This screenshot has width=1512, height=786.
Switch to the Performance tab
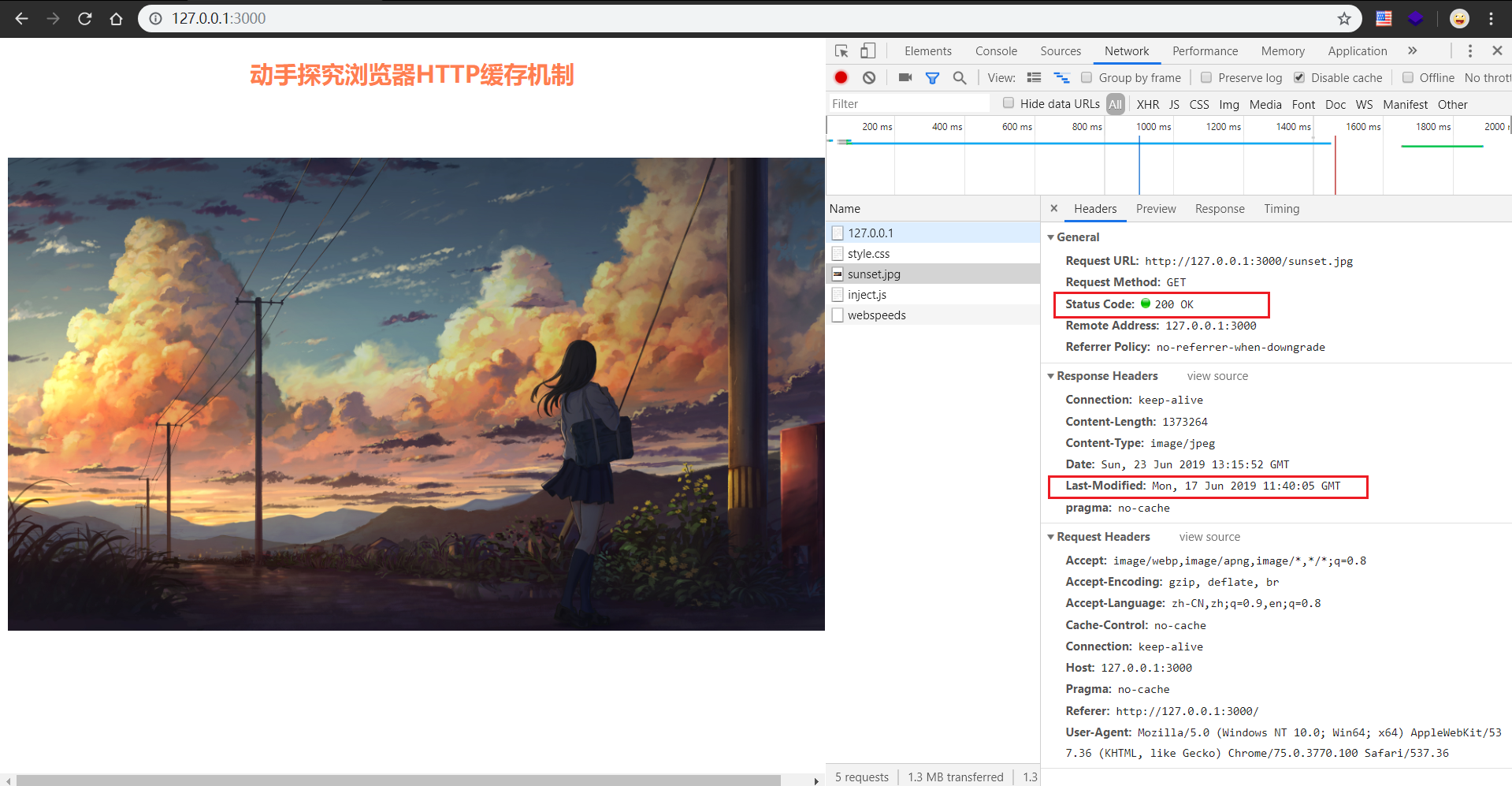pyautogui.click(x=1205, y=51)
